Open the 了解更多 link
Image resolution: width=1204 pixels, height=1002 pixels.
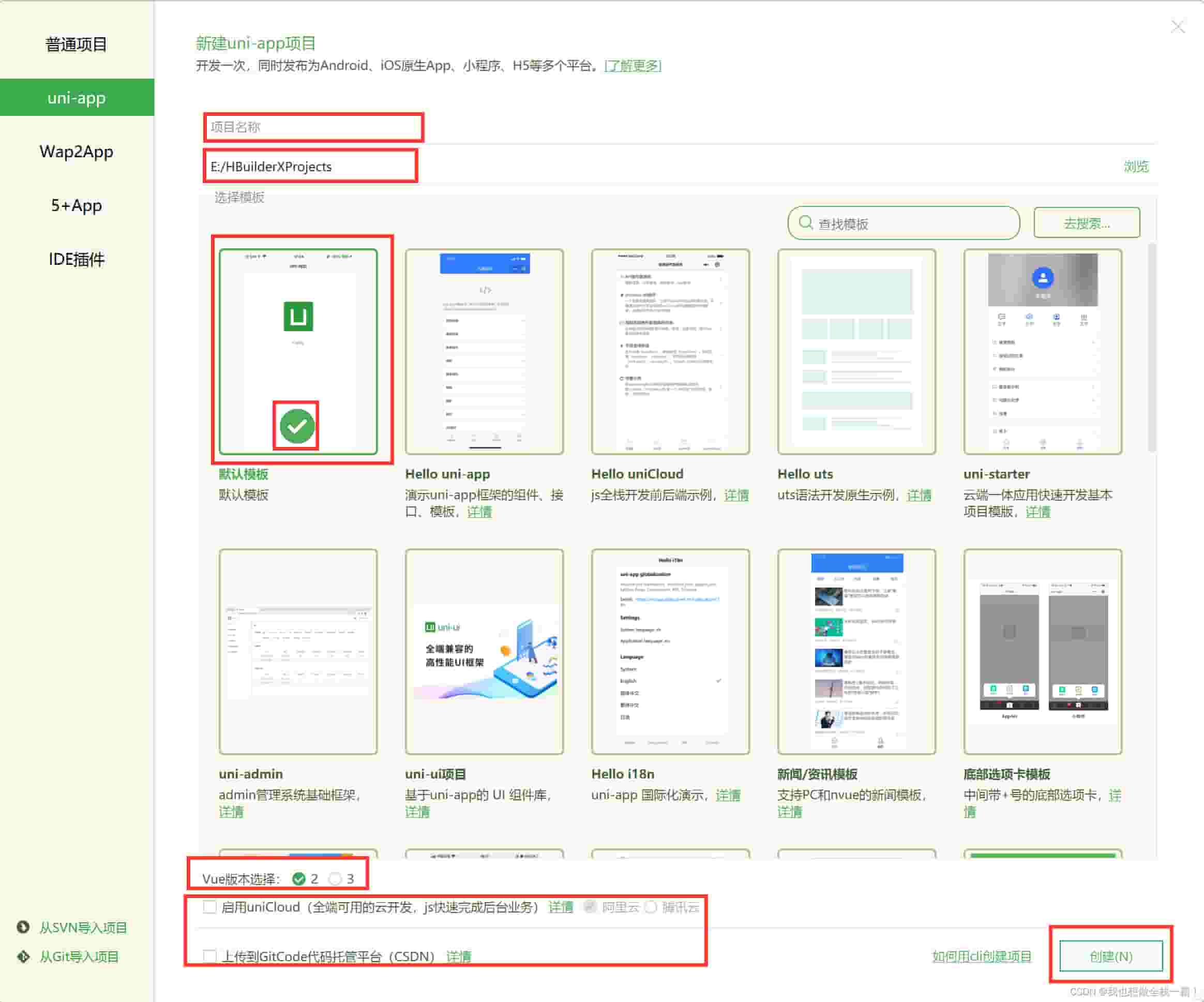[633, 66]
